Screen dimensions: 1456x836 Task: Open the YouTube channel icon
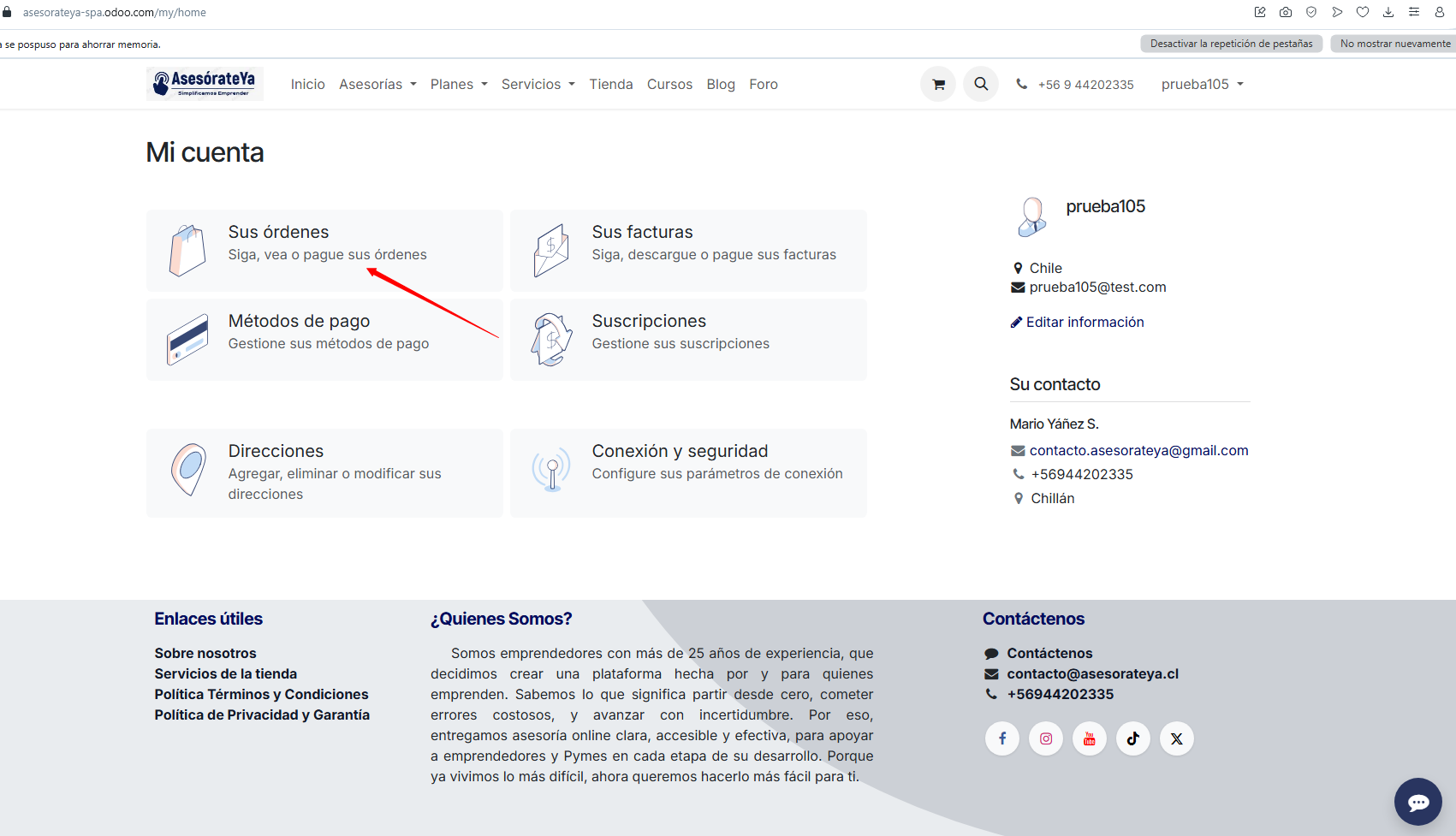pos(1089,738)
